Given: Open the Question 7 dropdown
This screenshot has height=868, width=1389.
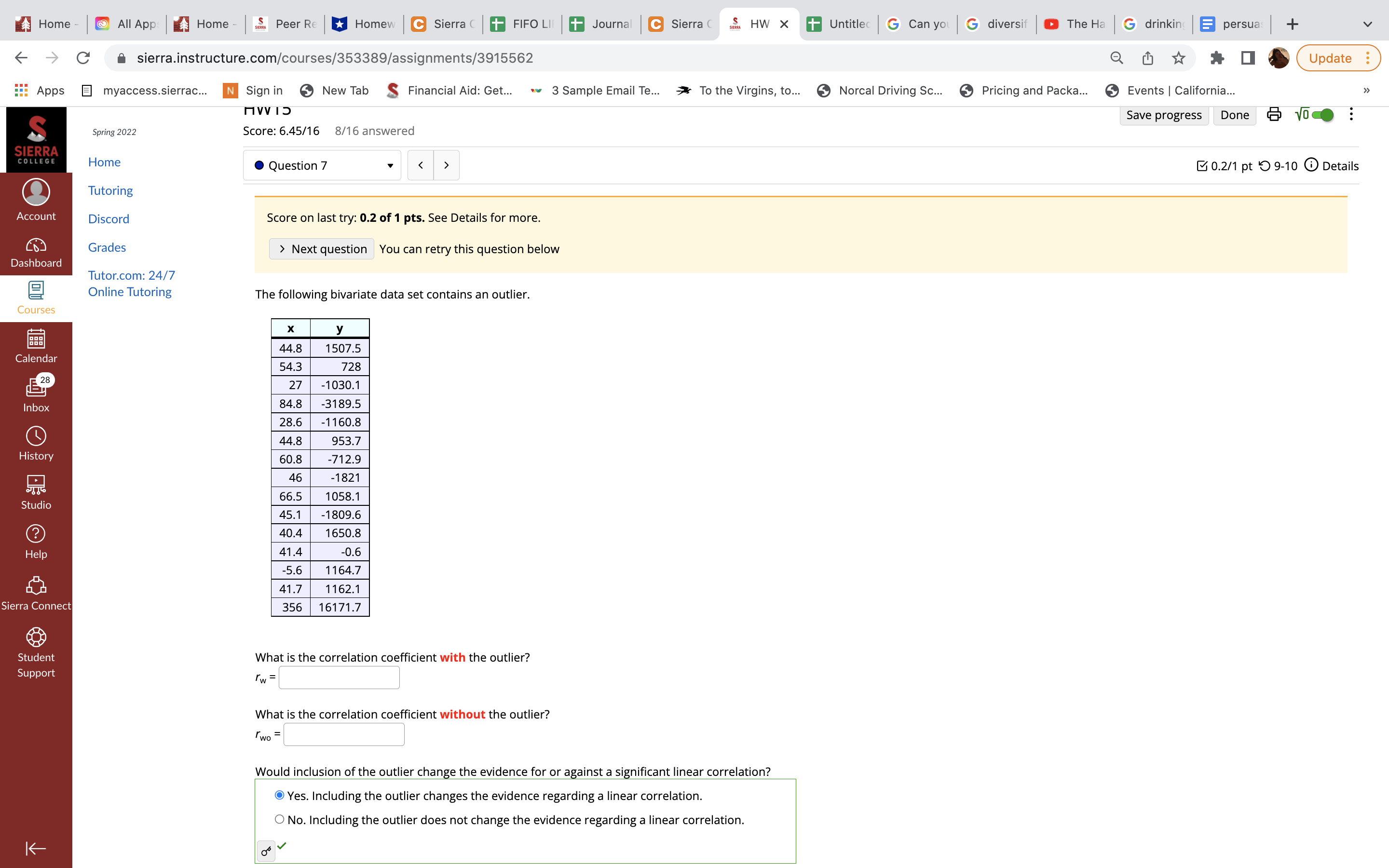Looking at the screenshot, I should (322, 165).
